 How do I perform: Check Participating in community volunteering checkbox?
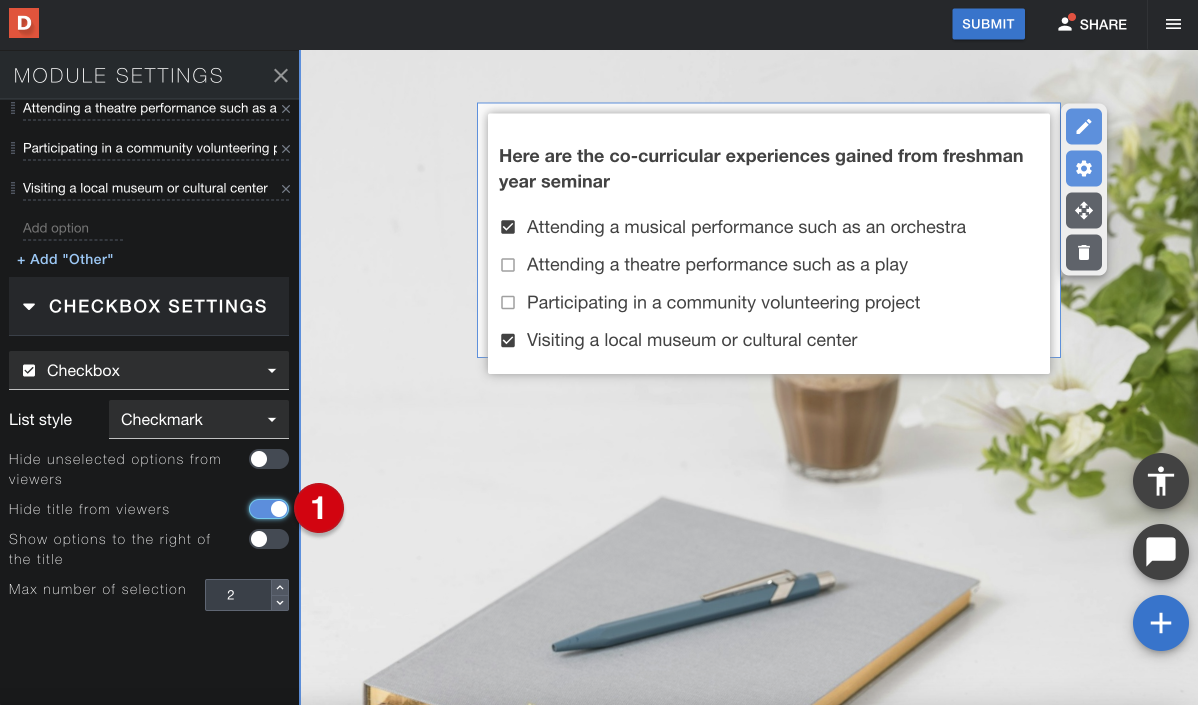[508, 302]
